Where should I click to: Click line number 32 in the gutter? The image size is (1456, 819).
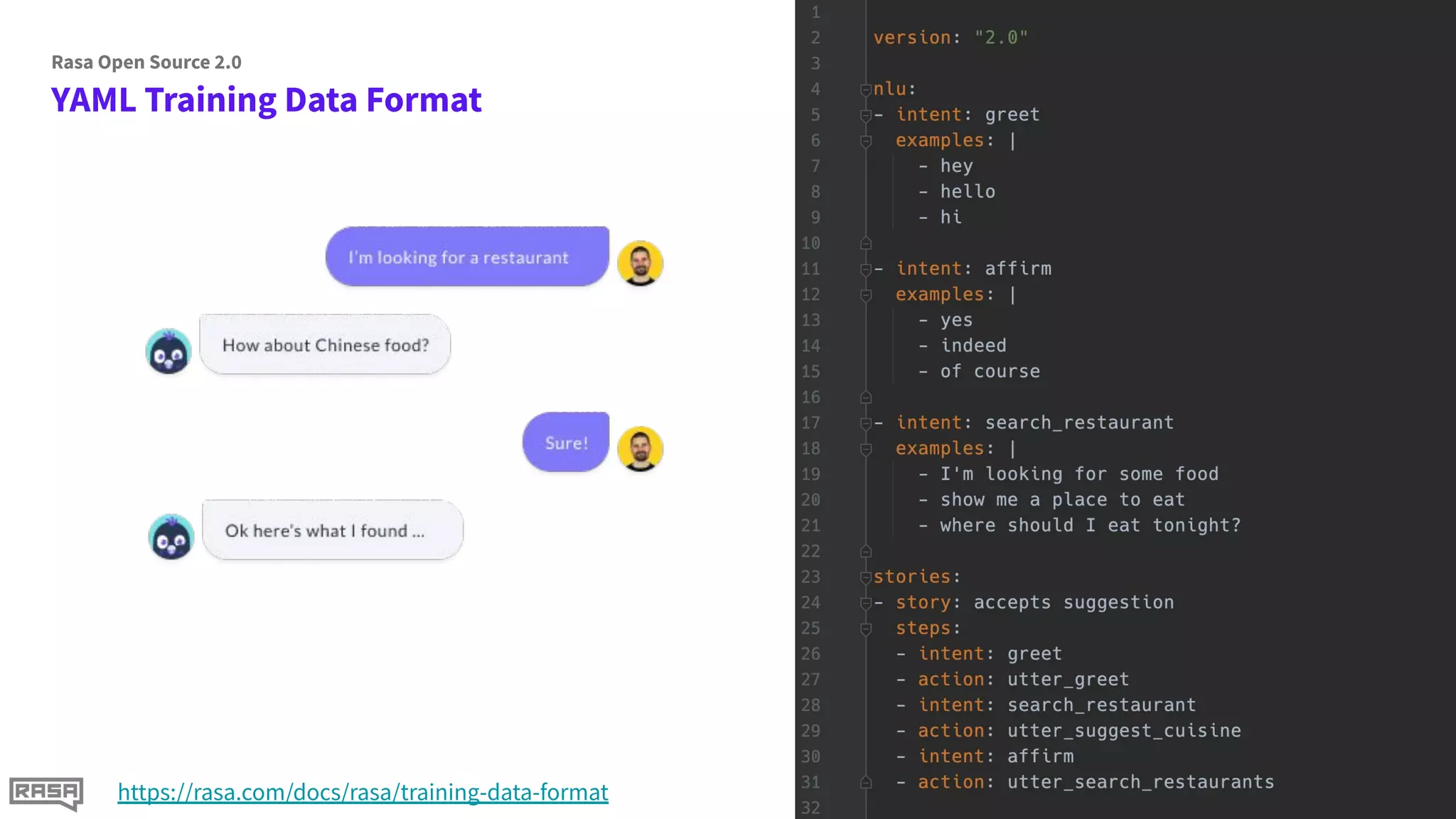pyautogui.click(x=810, y=808)
